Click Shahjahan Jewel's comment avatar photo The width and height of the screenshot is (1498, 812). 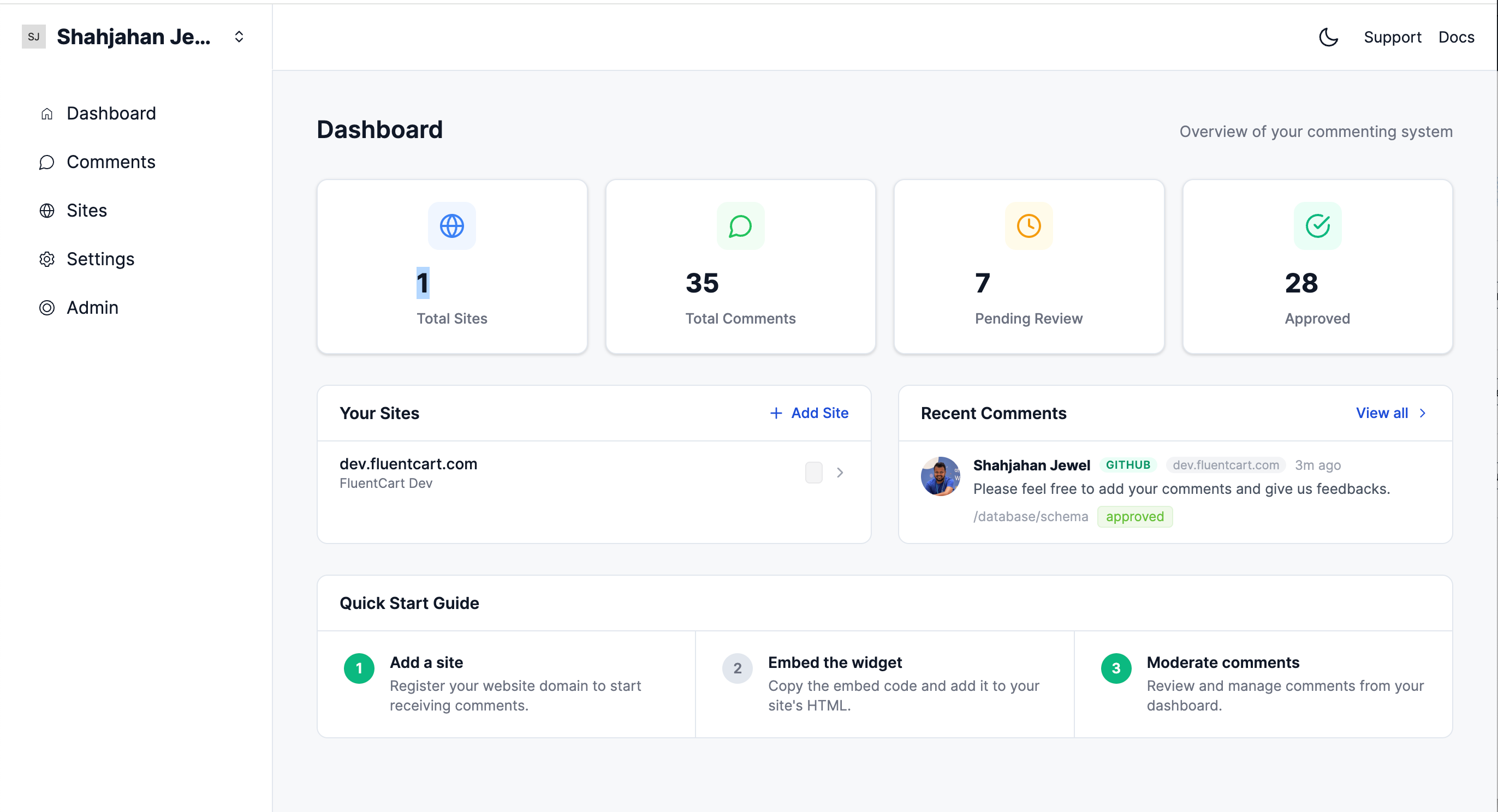(940, 476)
